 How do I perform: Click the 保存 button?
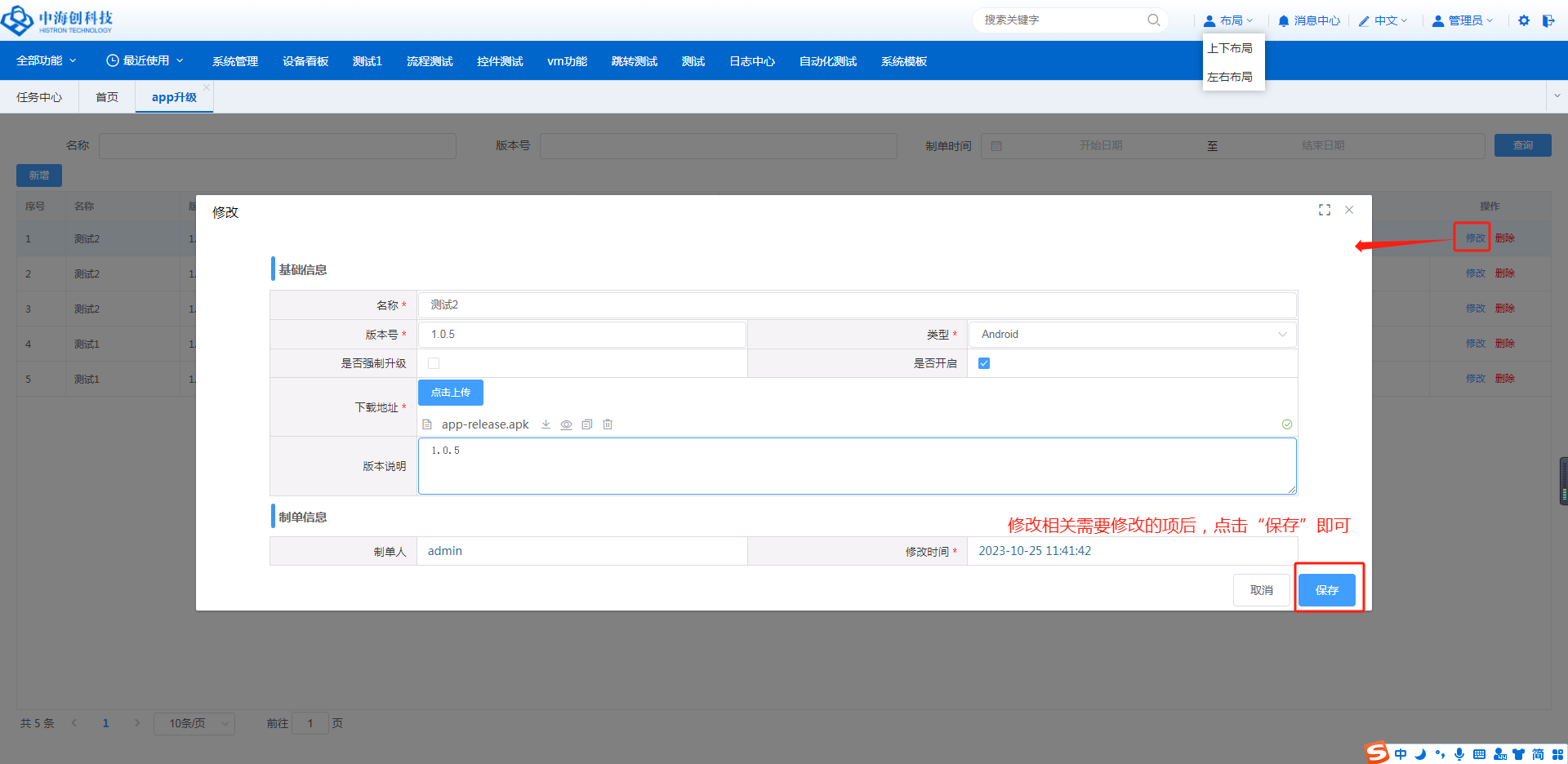click(1326, 590)
